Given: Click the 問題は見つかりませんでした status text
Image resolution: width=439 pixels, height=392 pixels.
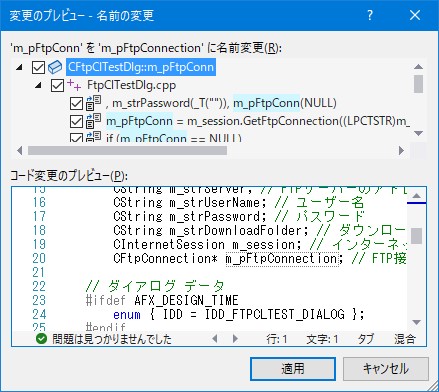Looking at the screenshot, I should click(x=112, y=339).
